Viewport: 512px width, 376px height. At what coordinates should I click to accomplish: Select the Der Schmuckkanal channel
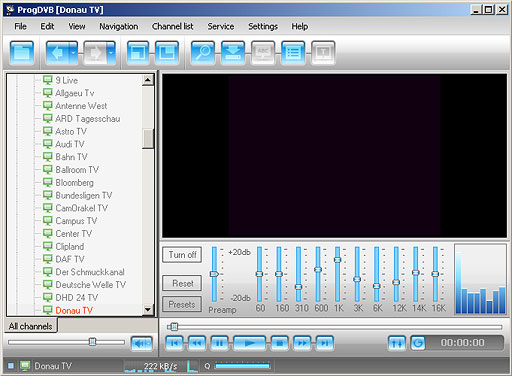pyautogui.click(x=90, y=272)
